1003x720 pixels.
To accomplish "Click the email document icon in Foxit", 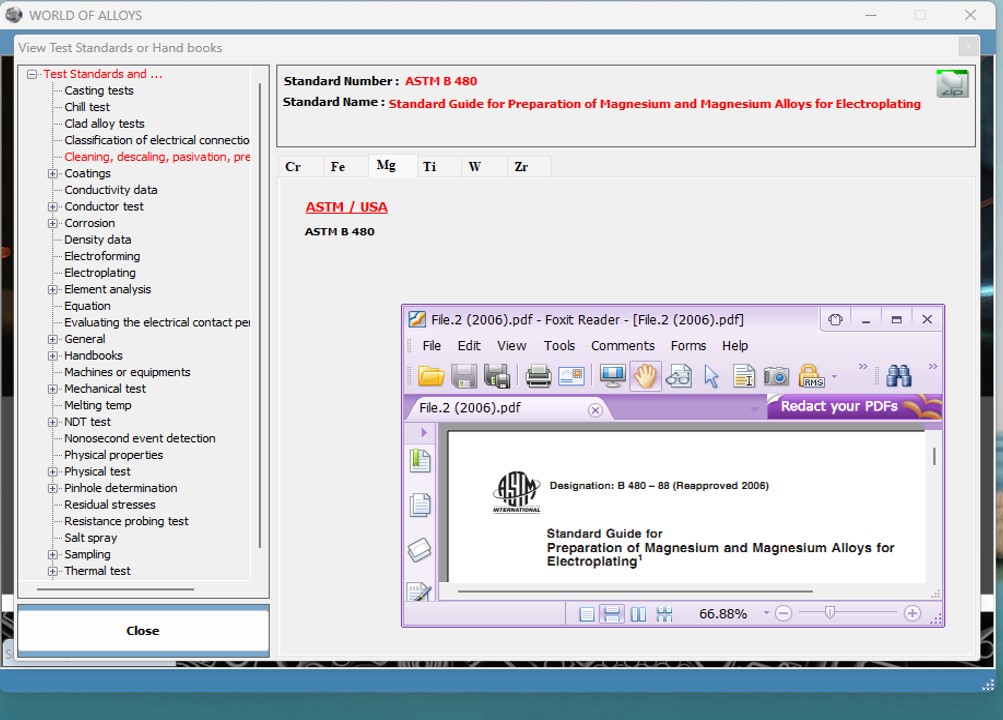I will (571, 376).
